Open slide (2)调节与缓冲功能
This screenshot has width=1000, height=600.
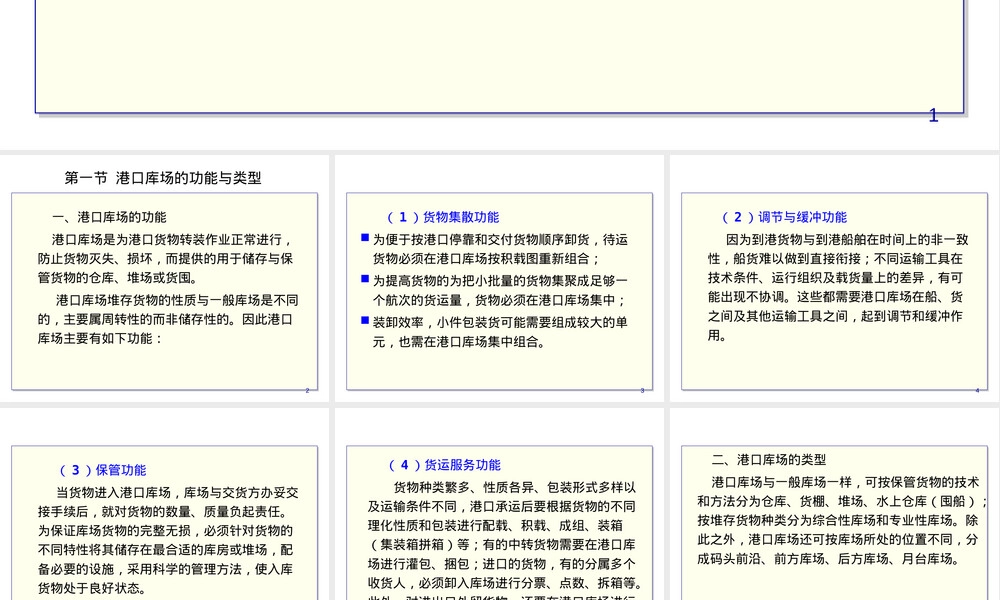pos(834,279)
